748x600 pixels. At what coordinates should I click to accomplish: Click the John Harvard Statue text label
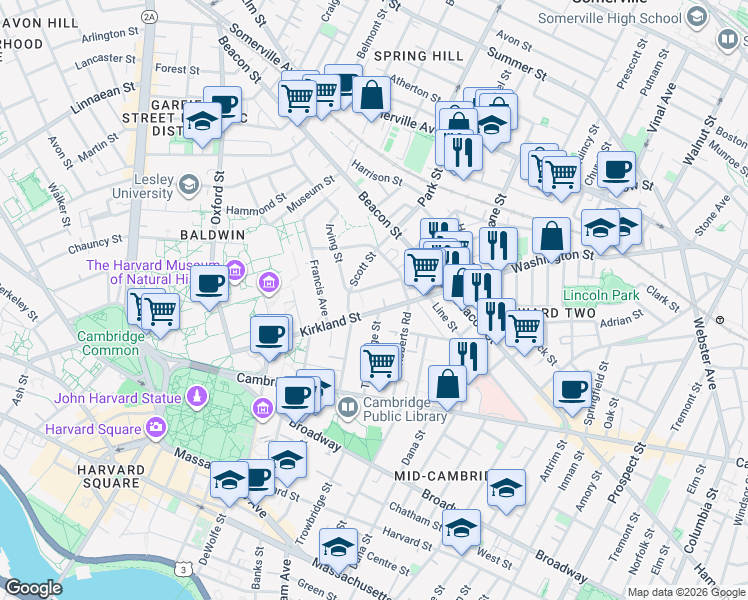click(x=117, y=398)
